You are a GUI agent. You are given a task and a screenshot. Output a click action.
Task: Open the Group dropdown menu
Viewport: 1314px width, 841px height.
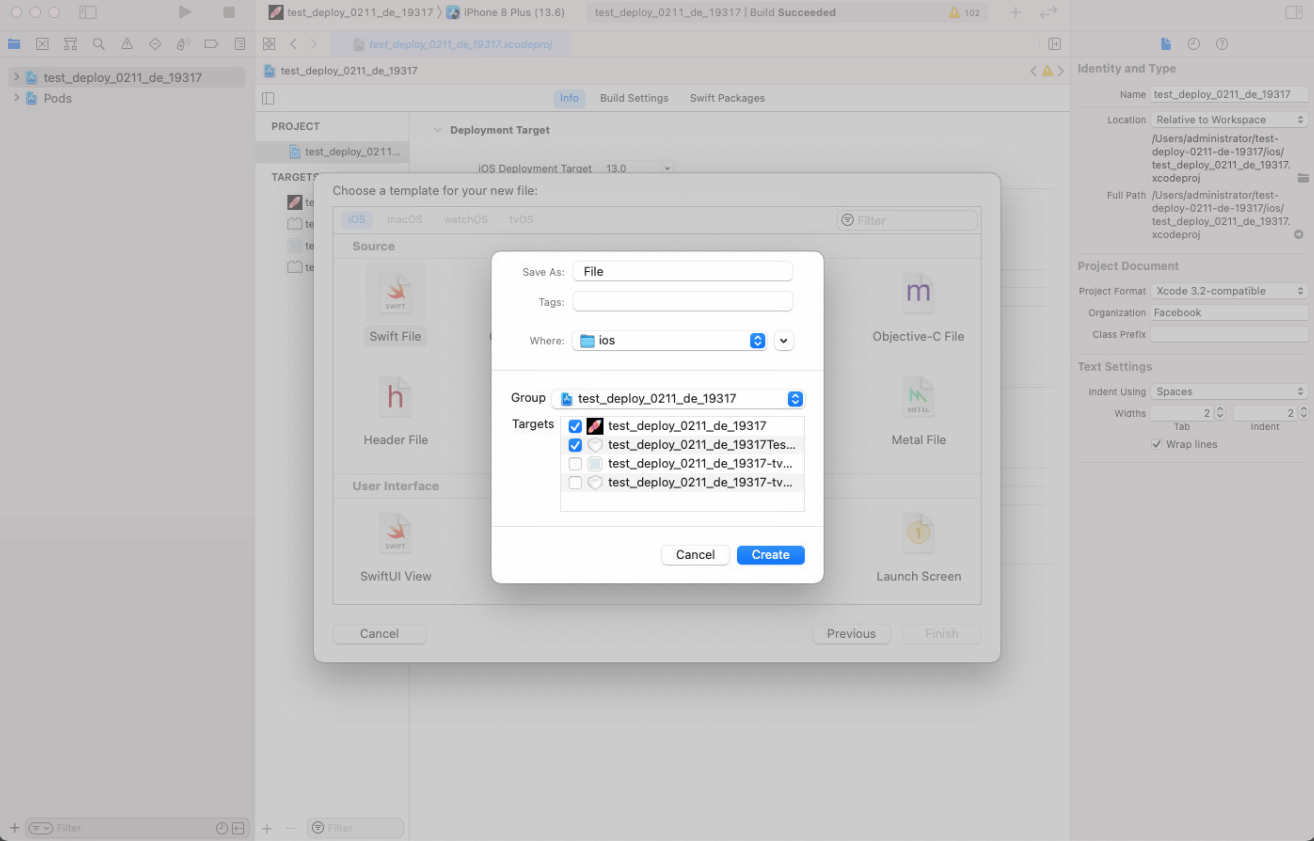click(x=678, y=398)
